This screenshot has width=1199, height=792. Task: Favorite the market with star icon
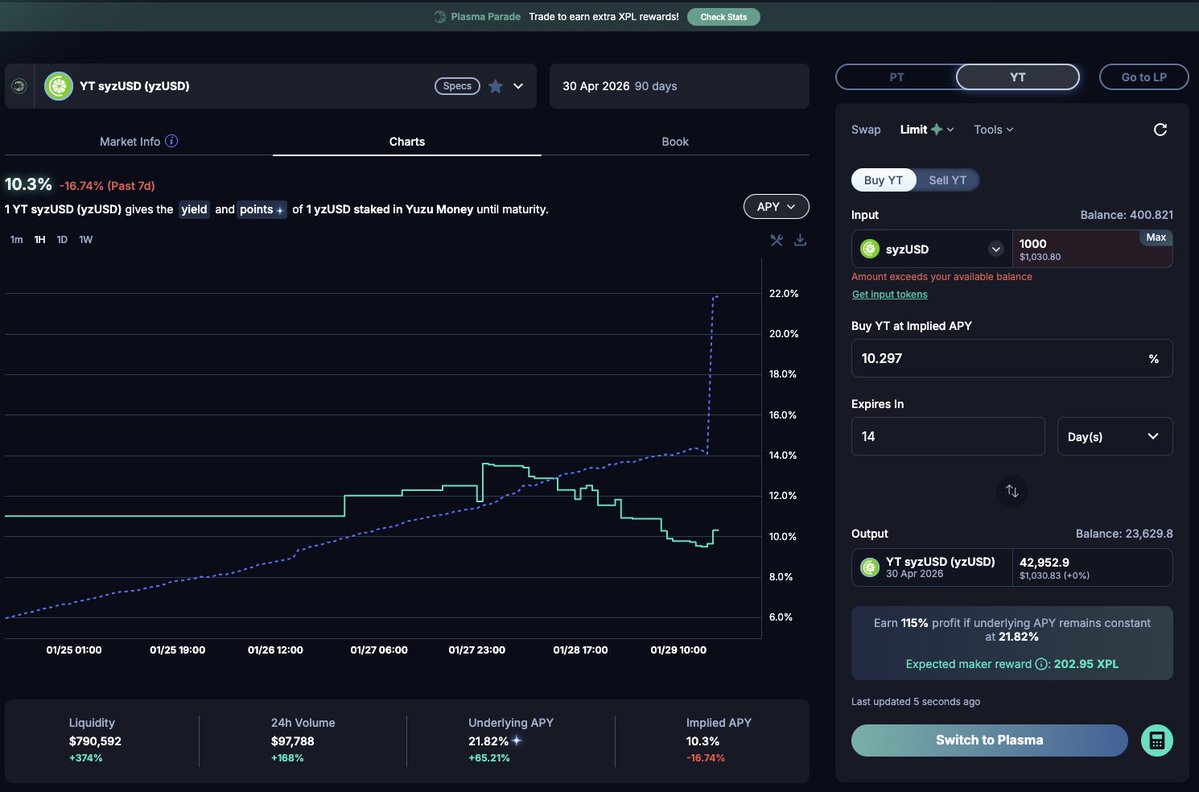495,86
